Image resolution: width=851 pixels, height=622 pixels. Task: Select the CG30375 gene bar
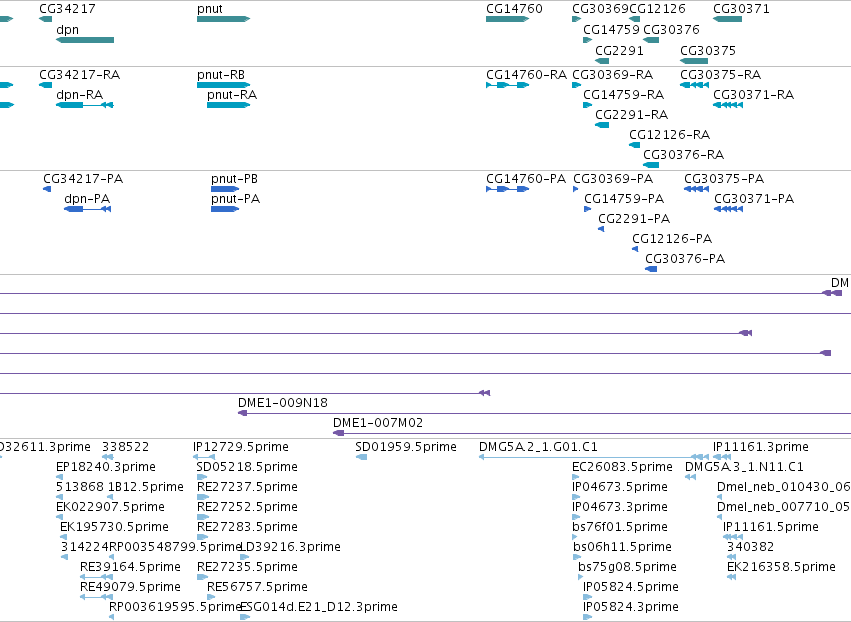pos(694,61)
